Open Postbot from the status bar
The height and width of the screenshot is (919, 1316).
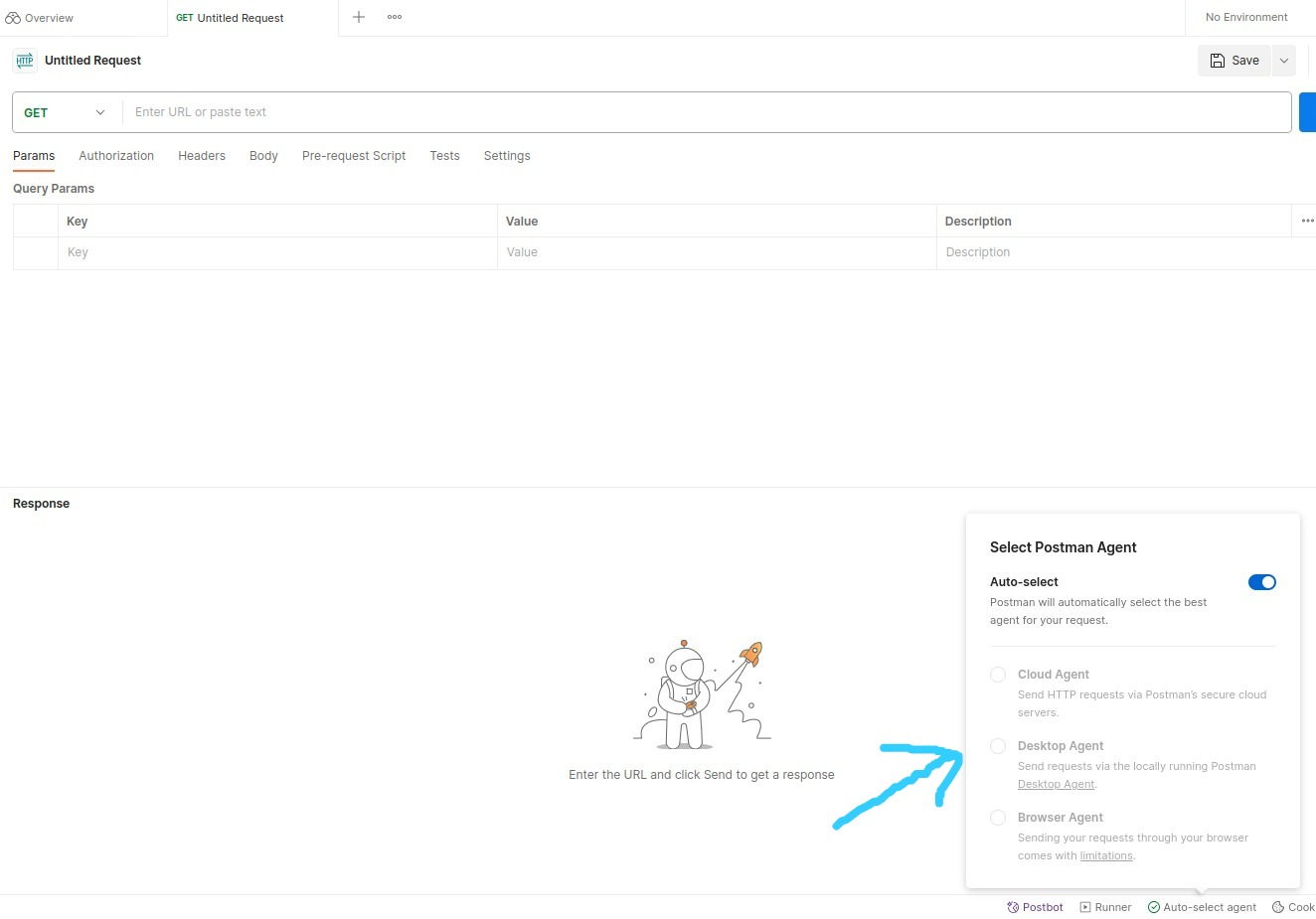click(1035, 907)
